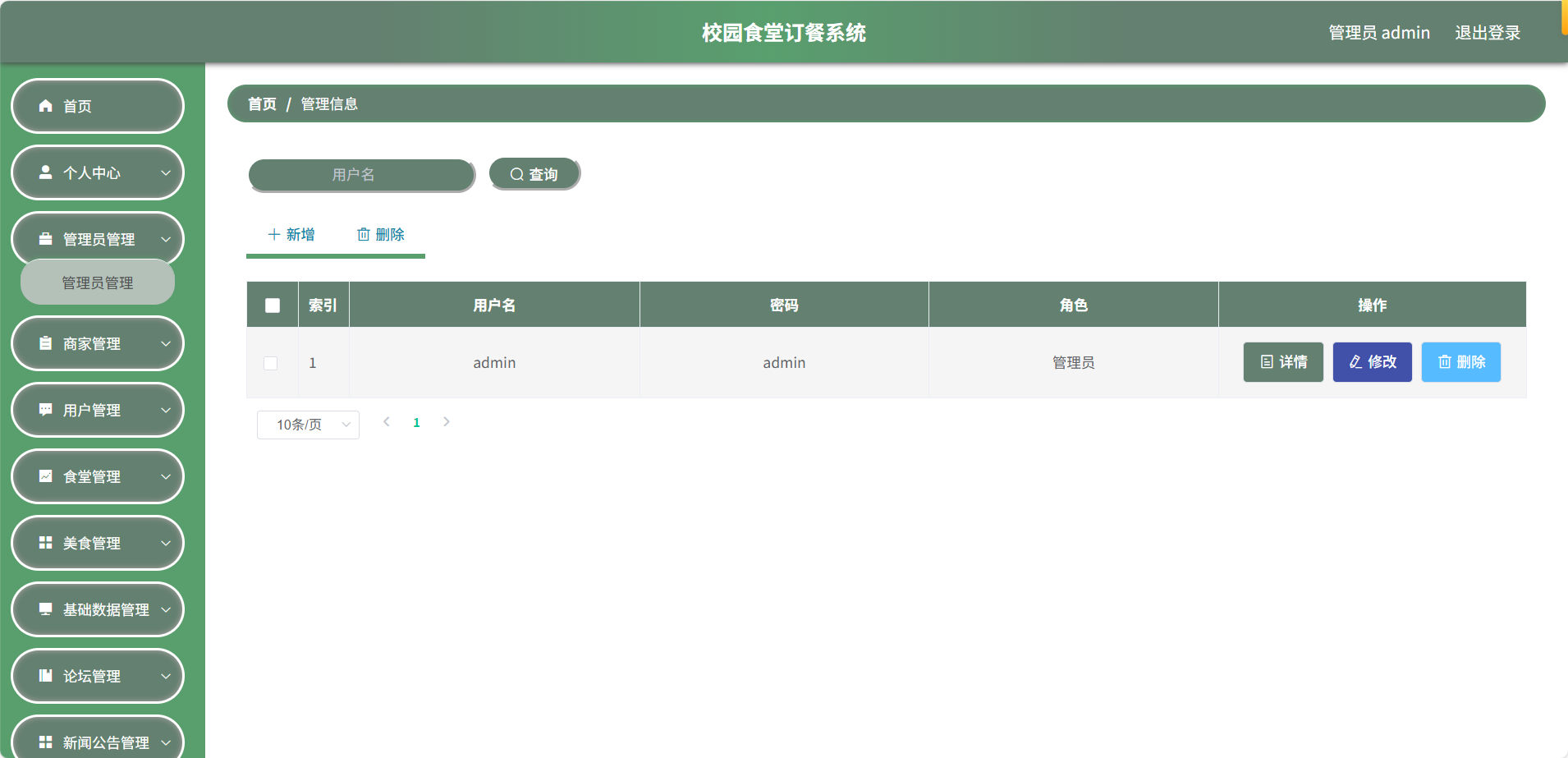This screenshot has width=1568, height=758.
Task: Click the 校园食堂订餐系统 title
Action: tap(784, 33)
